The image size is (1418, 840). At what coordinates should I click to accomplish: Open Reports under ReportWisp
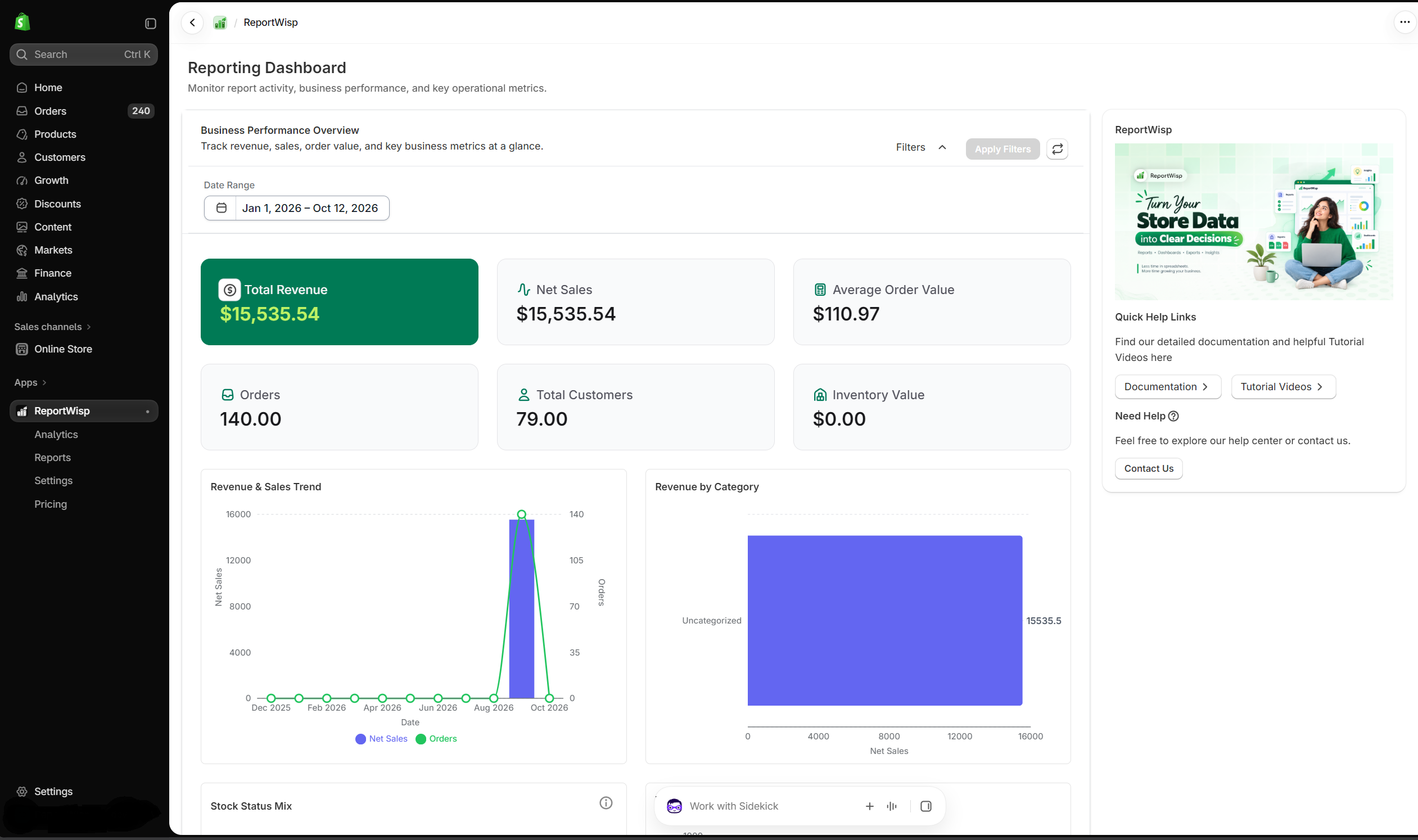(52, 457)
